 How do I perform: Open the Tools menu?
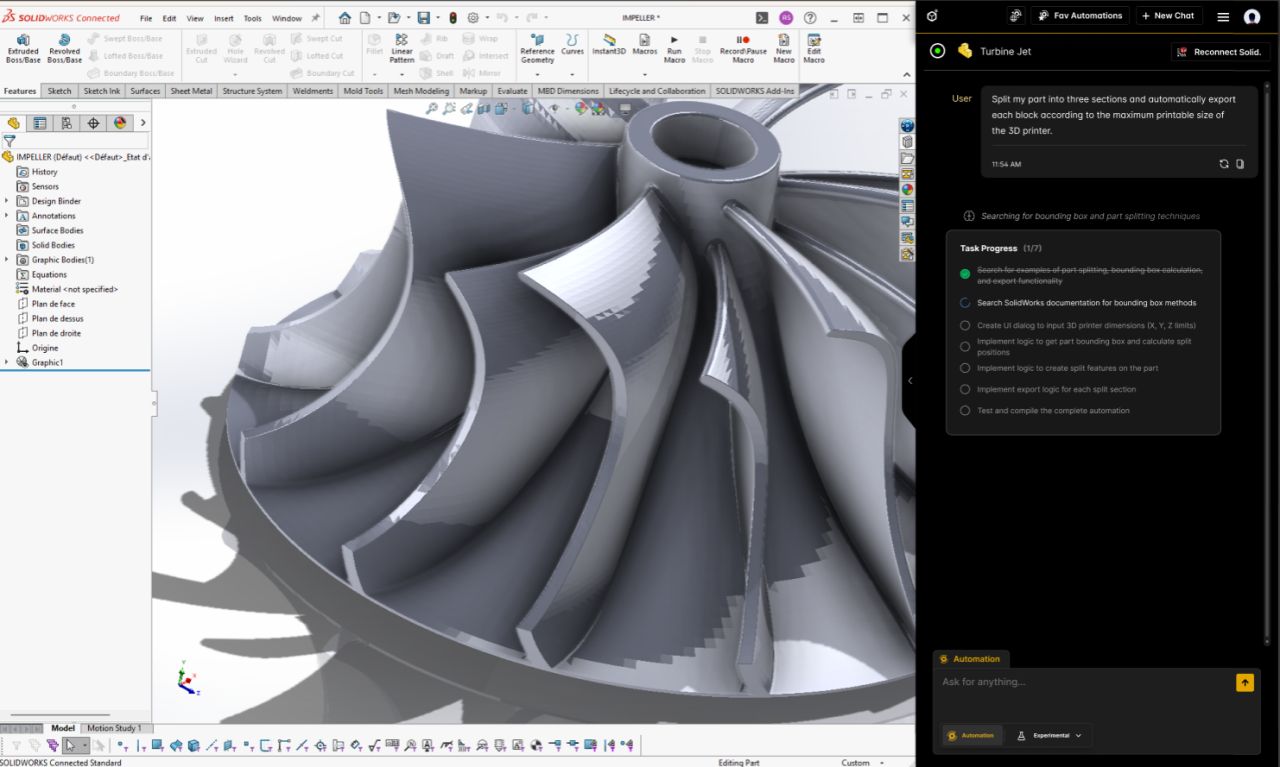[x=252, y=18]
